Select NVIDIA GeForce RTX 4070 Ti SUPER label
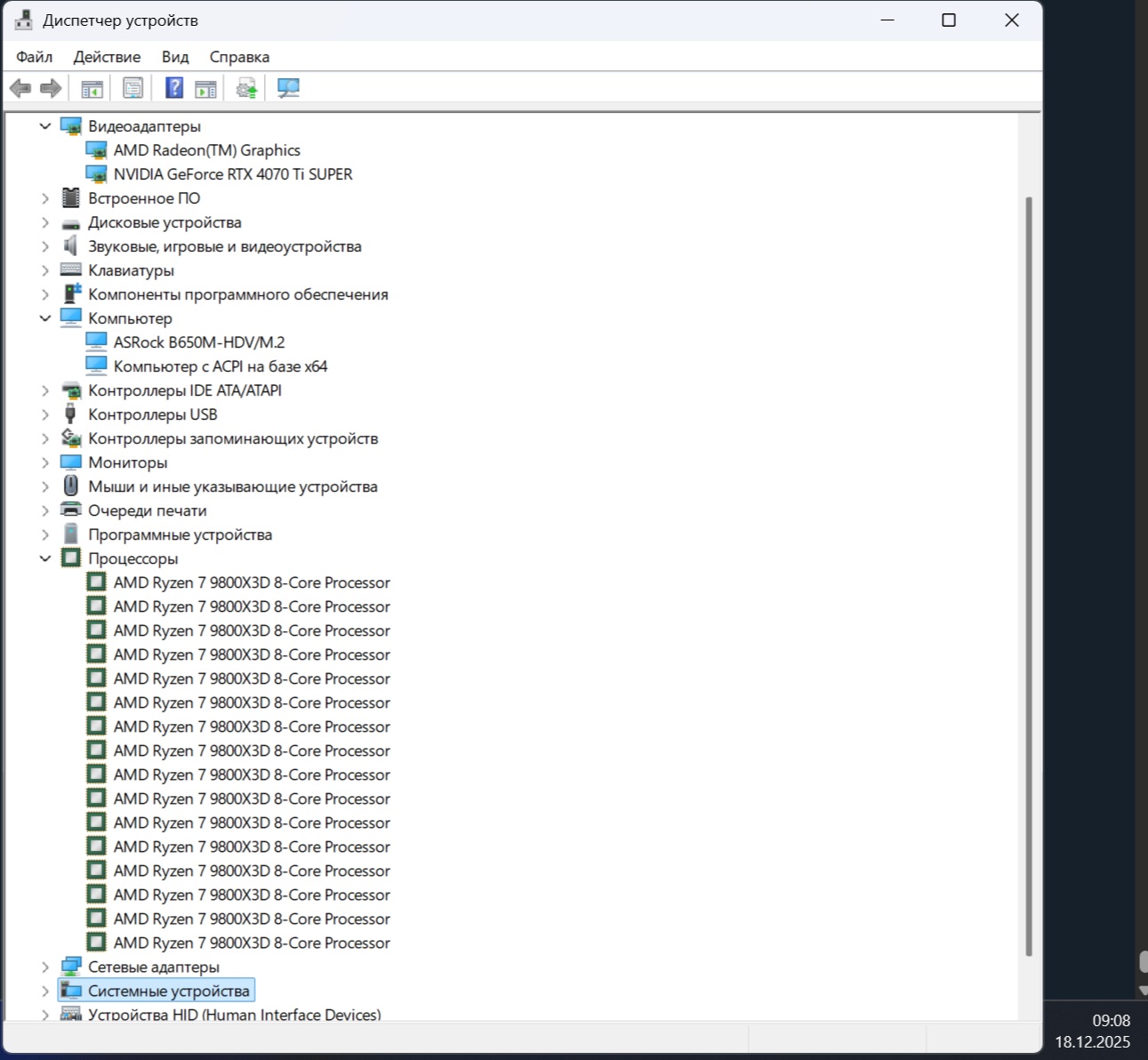This screenshot has height=1060, width=1148. [x=233, y=174]
